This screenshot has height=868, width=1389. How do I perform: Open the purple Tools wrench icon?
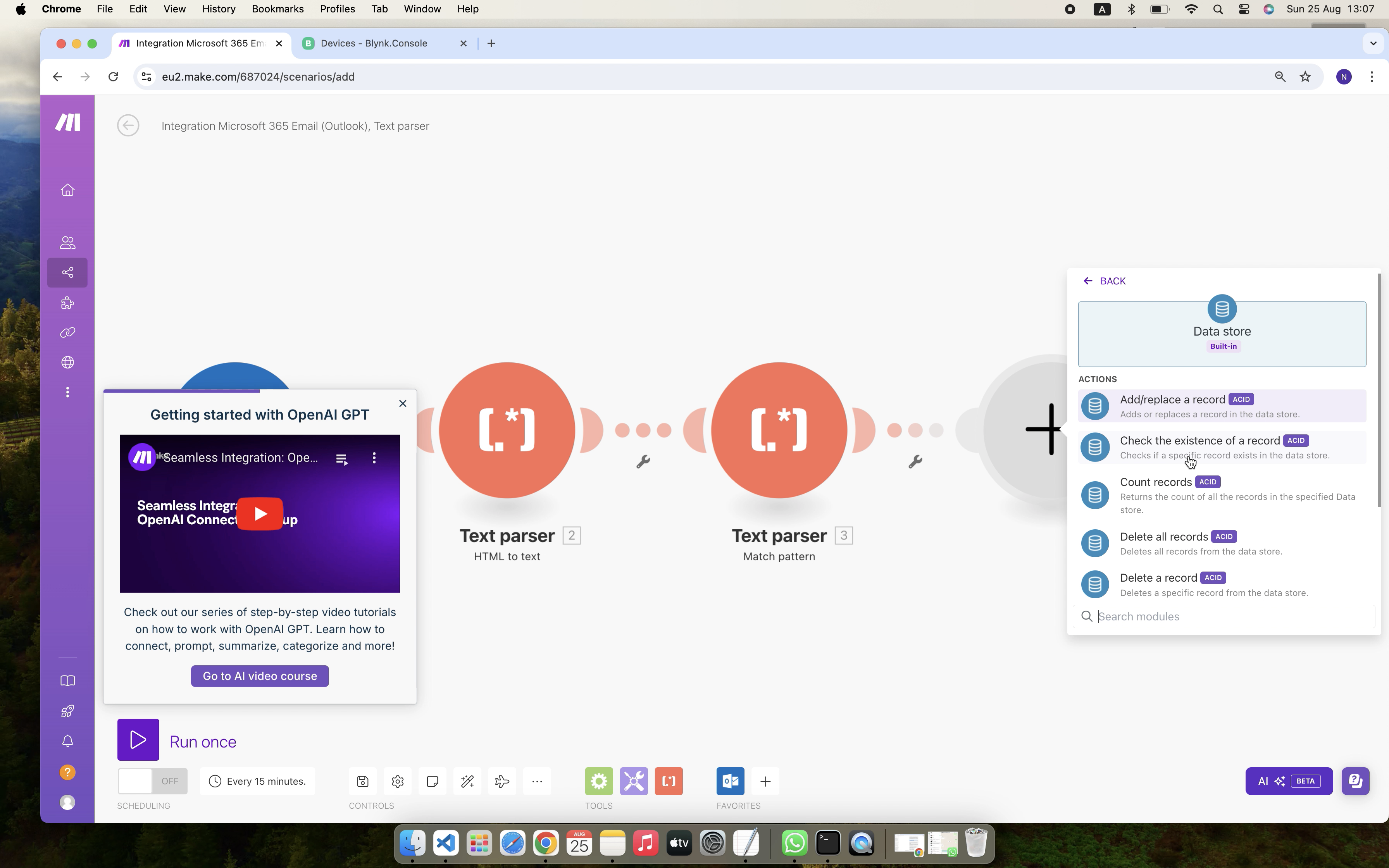point(634,781)
